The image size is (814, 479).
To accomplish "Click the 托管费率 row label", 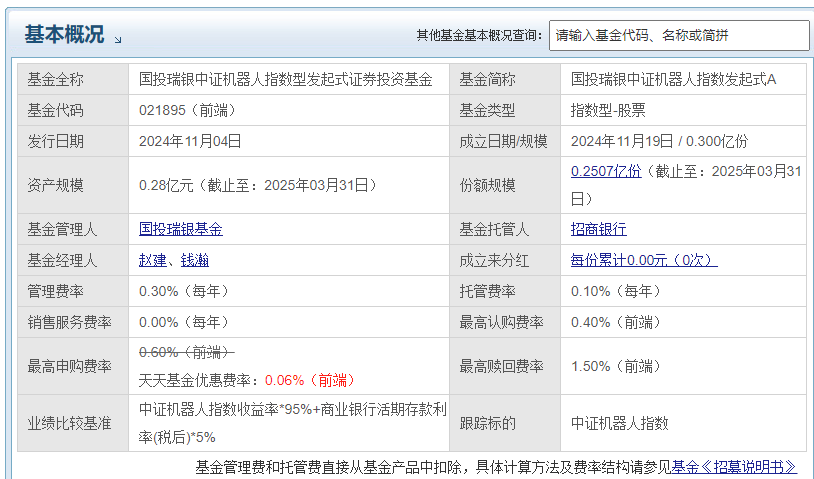I will point(487,291).
